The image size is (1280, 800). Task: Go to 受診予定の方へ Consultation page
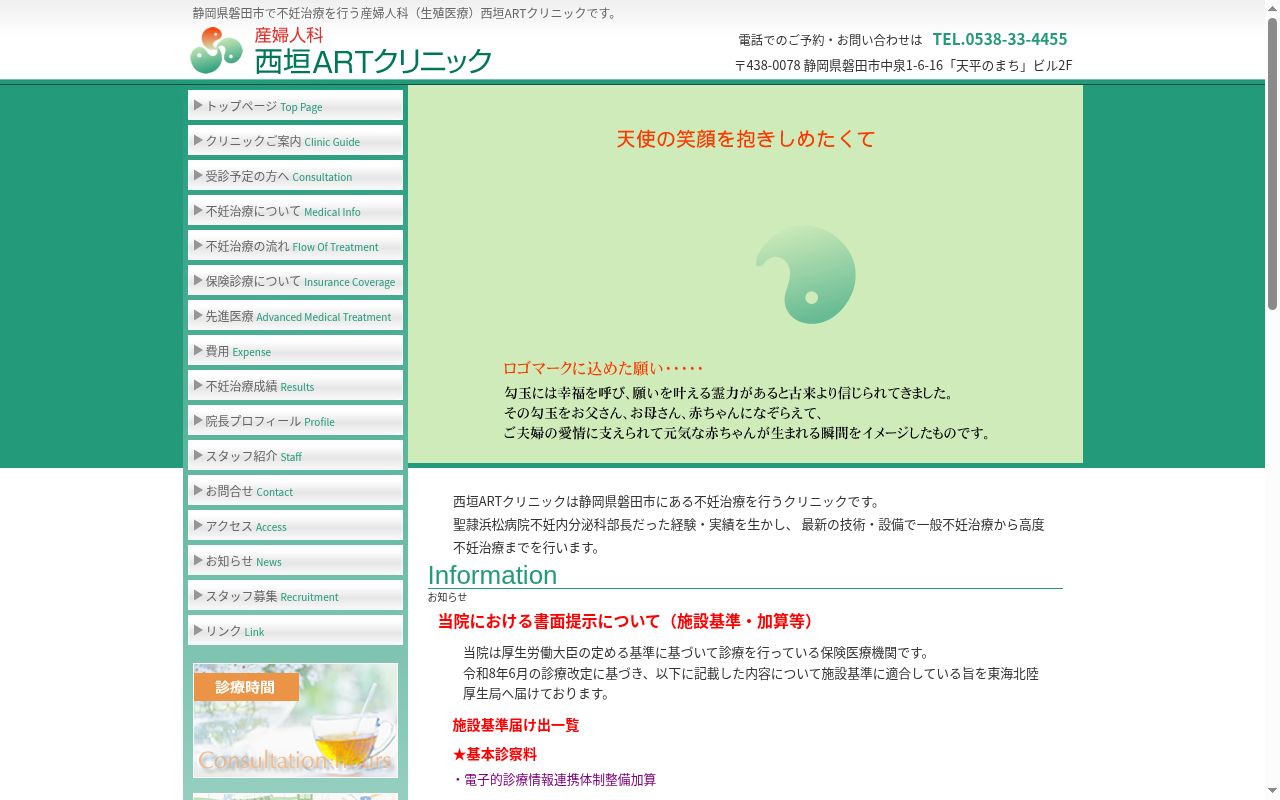[295, 175]
